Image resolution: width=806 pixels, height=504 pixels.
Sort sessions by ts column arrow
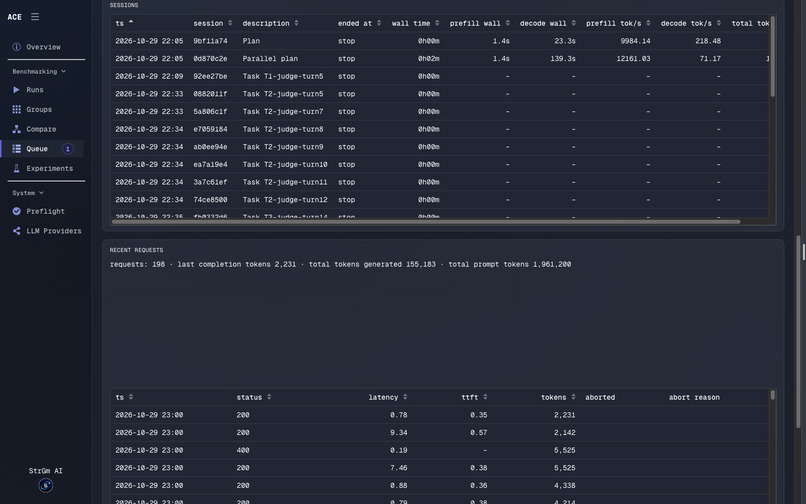pyautogui.click(x=131, y=23)
